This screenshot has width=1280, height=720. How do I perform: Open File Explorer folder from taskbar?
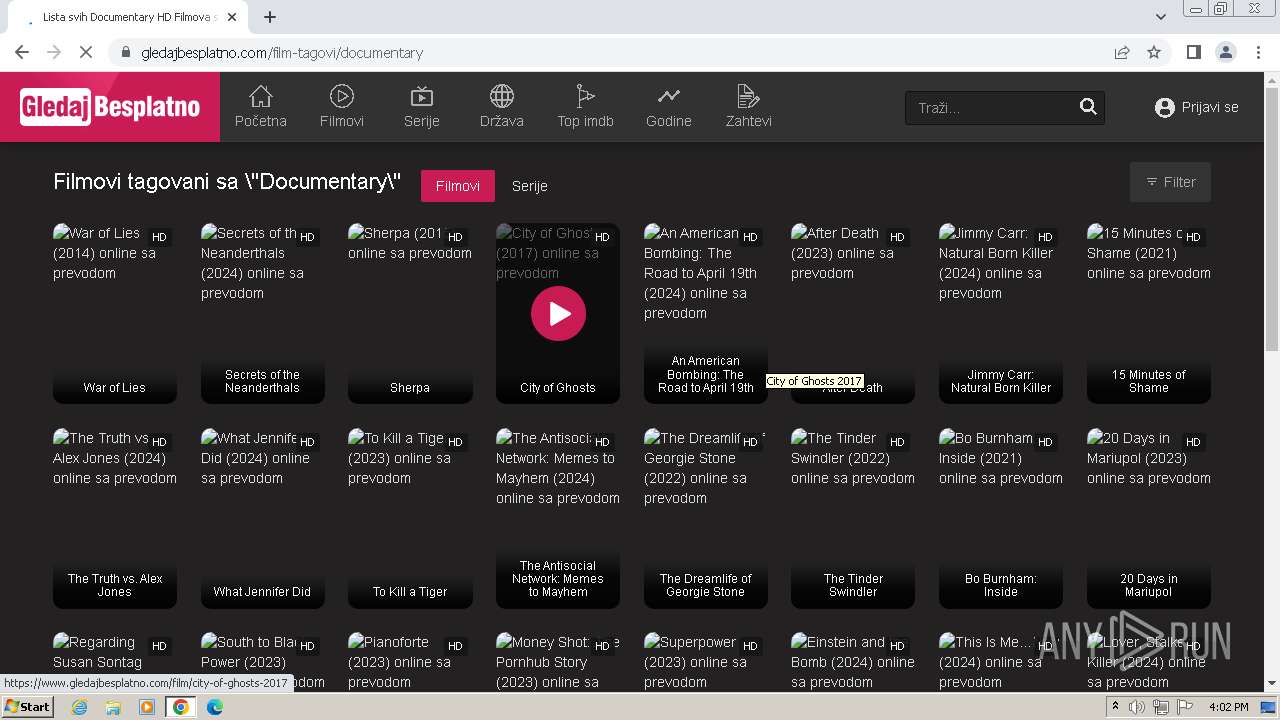tap(113, 707)
